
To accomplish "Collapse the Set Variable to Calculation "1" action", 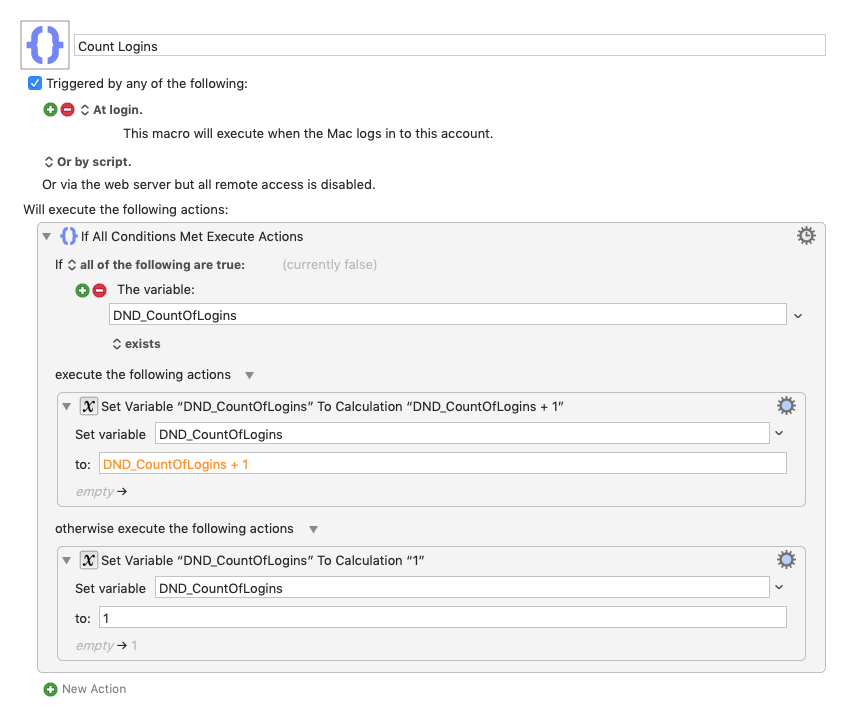I will click(x=66, y=561).
